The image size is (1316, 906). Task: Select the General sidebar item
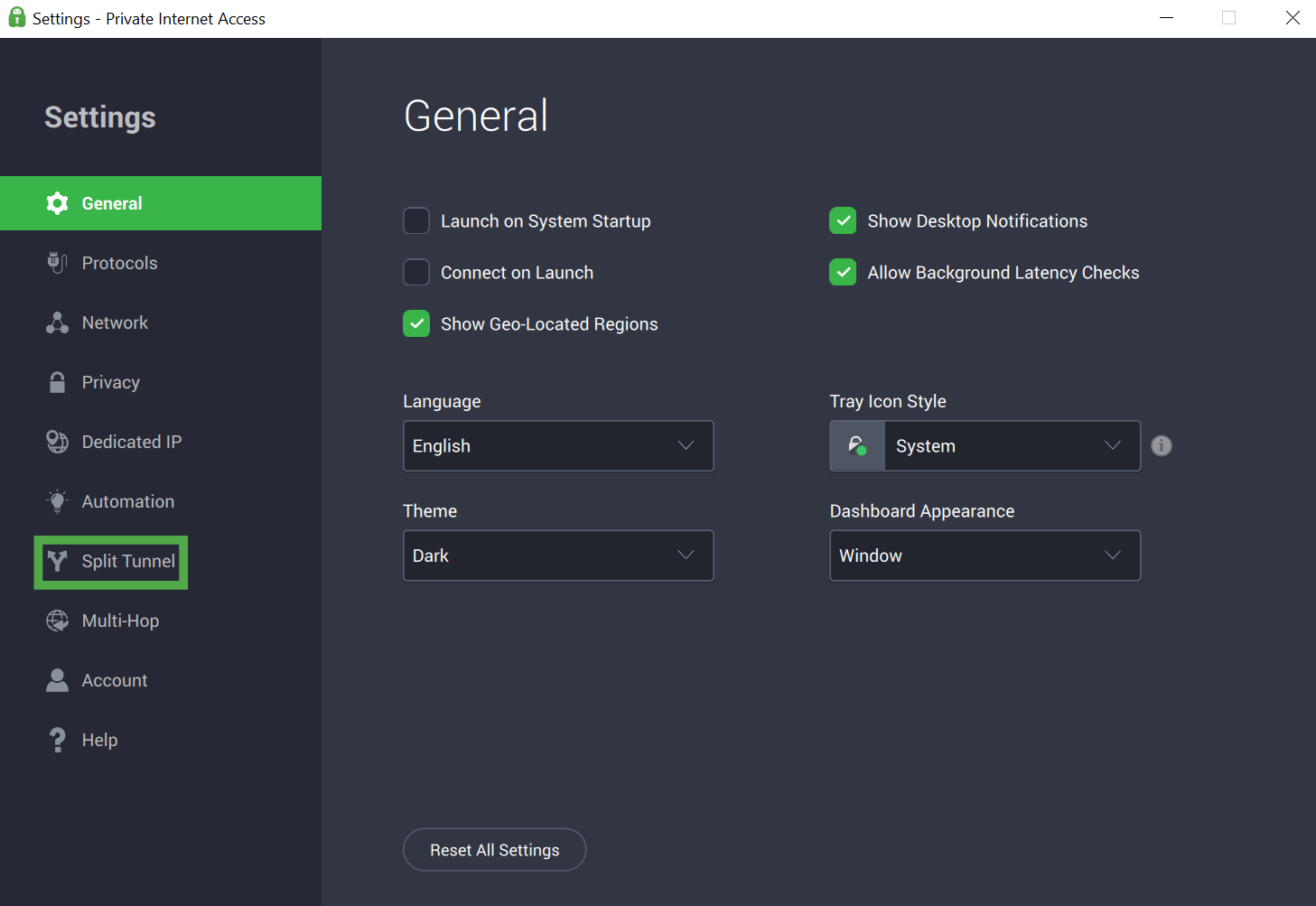pos(161,203)
